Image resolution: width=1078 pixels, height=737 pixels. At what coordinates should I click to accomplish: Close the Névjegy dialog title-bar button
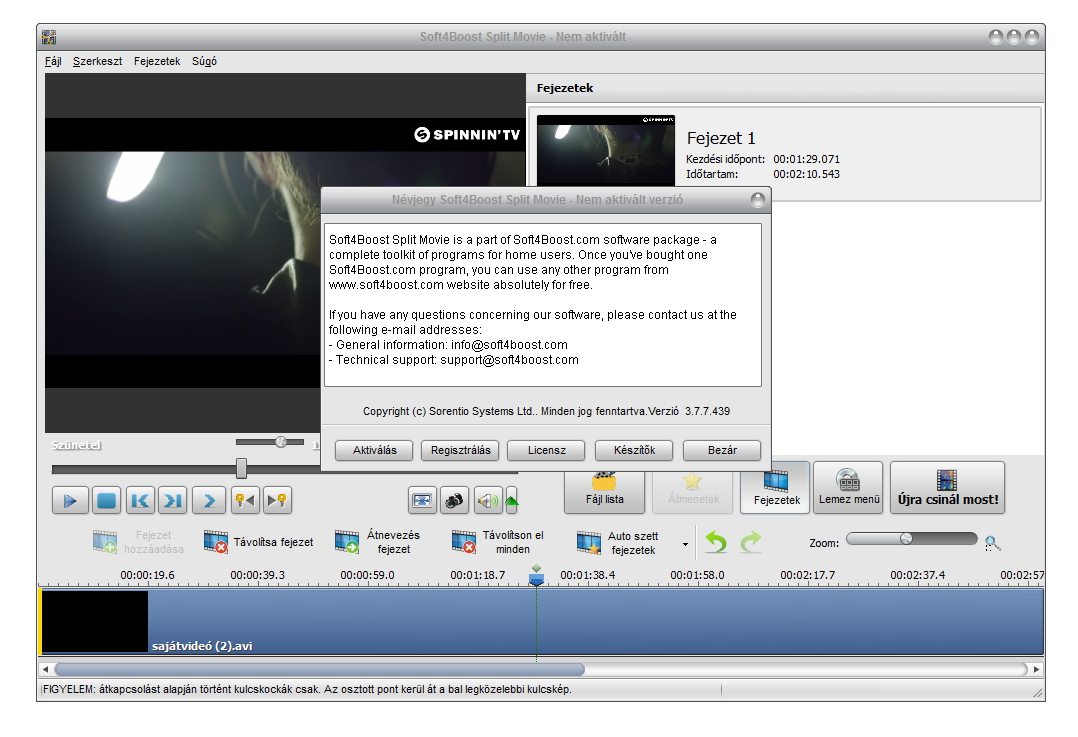(x=758, y=200)
